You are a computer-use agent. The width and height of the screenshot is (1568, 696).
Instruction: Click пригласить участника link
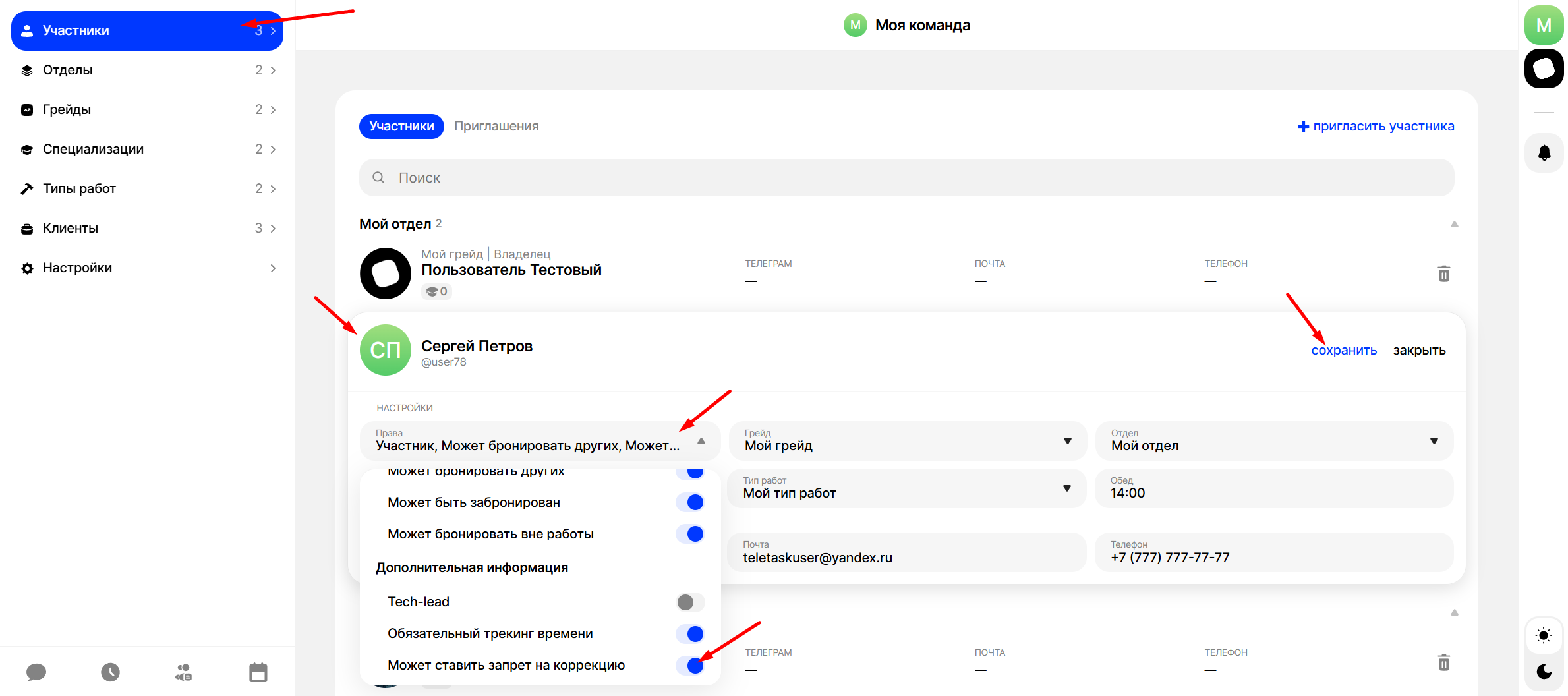1376,126
